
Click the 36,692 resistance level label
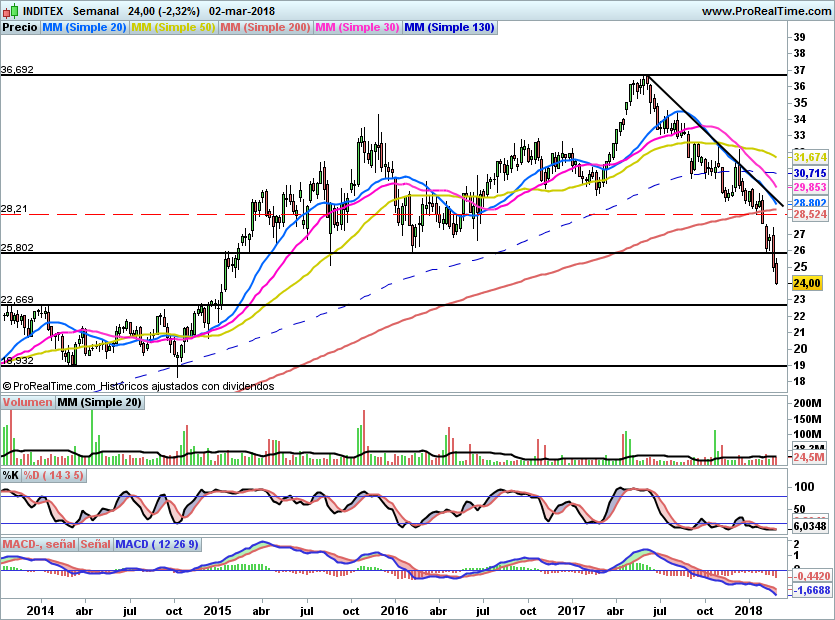pyautogui.click(x=18, y=70)
